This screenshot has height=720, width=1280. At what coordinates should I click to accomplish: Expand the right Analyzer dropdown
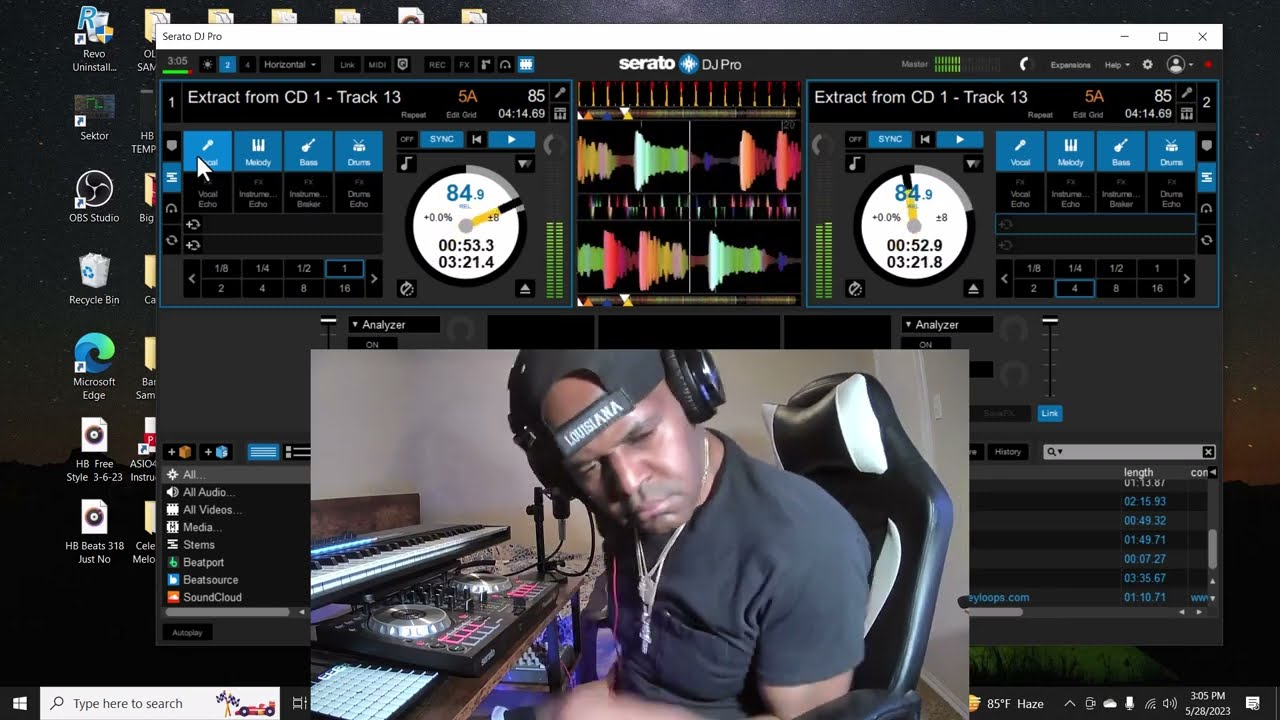[947, 324]
